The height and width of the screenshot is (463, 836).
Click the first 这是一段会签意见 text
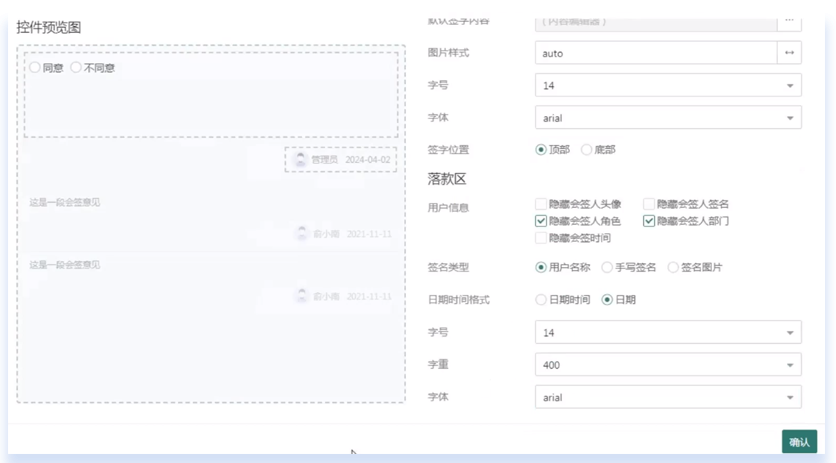pyautogui.click(x=65, y=202)
